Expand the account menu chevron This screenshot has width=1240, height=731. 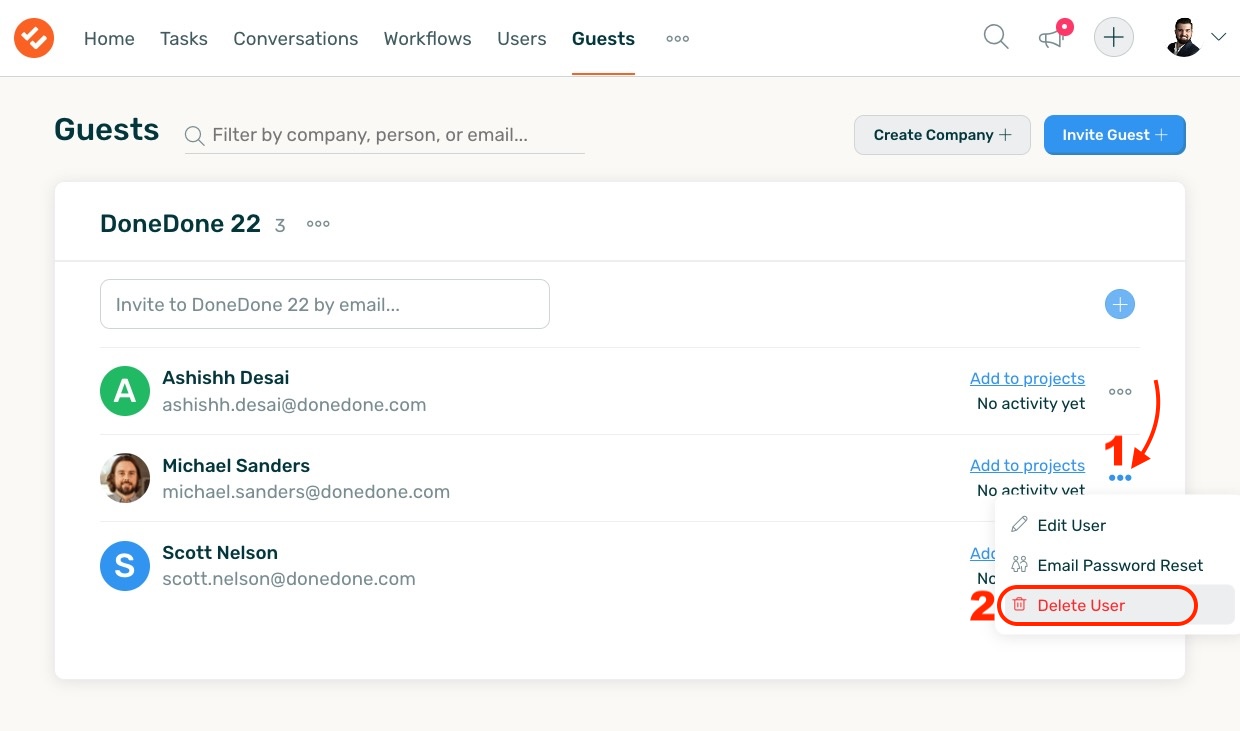click(1218, 37)
